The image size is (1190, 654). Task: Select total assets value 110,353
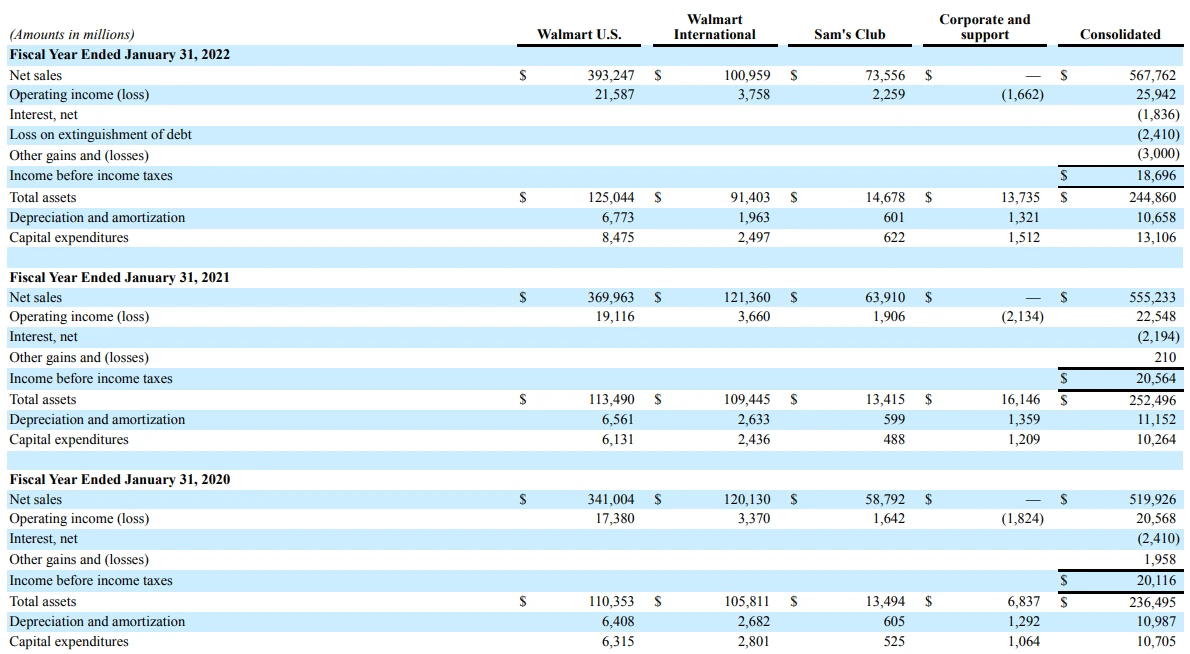click(x=611, y=602)
